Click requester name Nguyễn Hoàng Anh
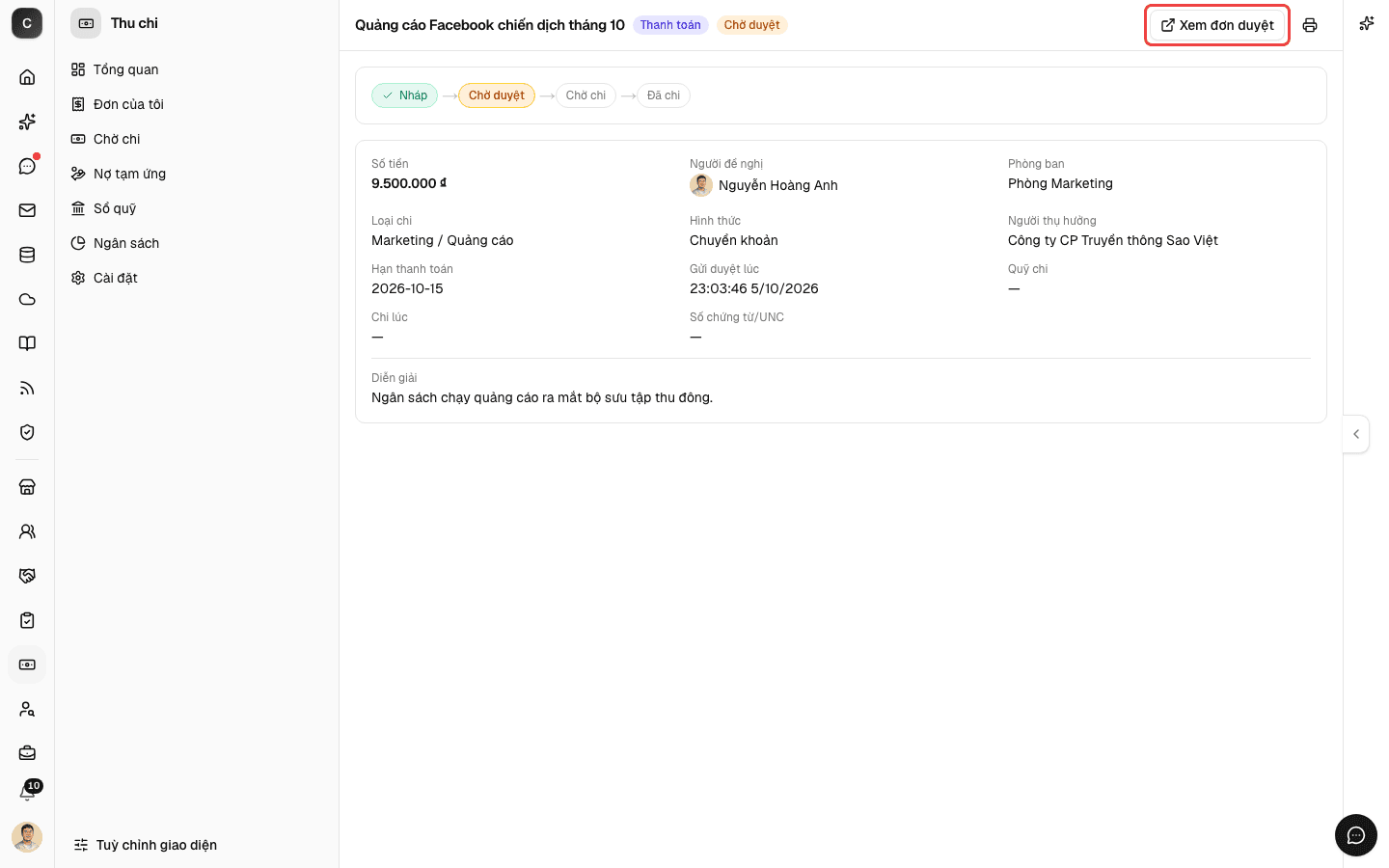The image size is (1389, 868). [x=778, y=185]
